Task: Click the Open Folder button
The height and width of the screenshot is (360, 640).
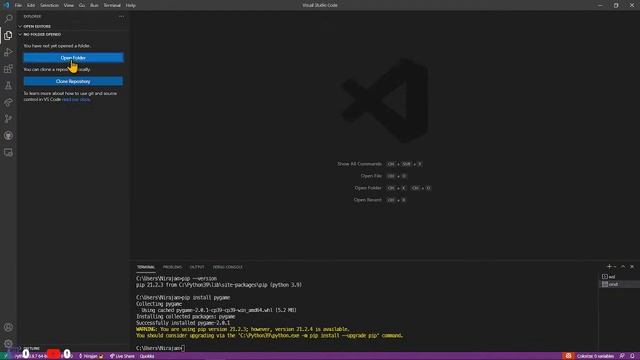Action: click(x=73, y=58)
